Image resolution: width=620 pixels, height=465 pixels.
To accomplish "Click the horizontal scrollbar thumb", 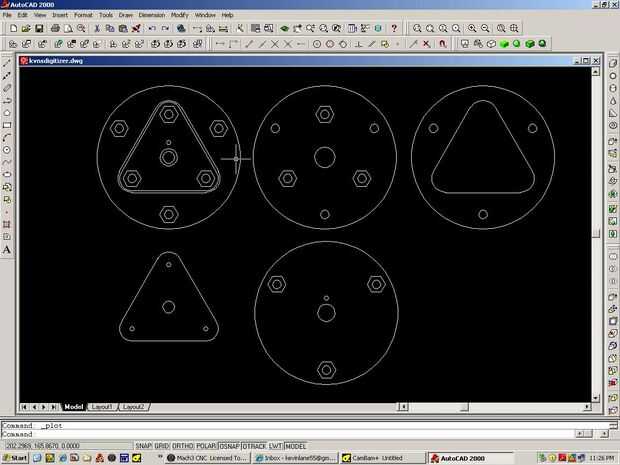I will coord(465,406).
